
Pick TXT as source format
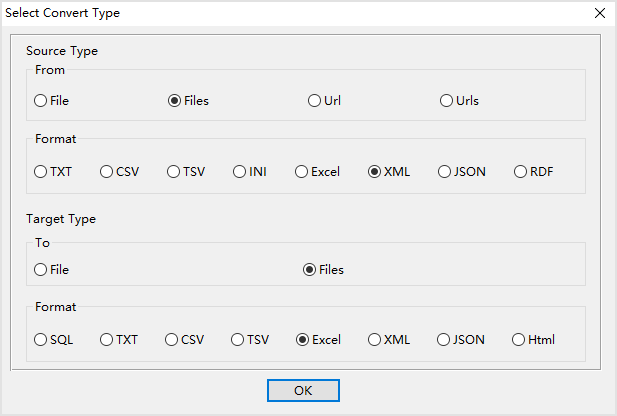(41, 171)
